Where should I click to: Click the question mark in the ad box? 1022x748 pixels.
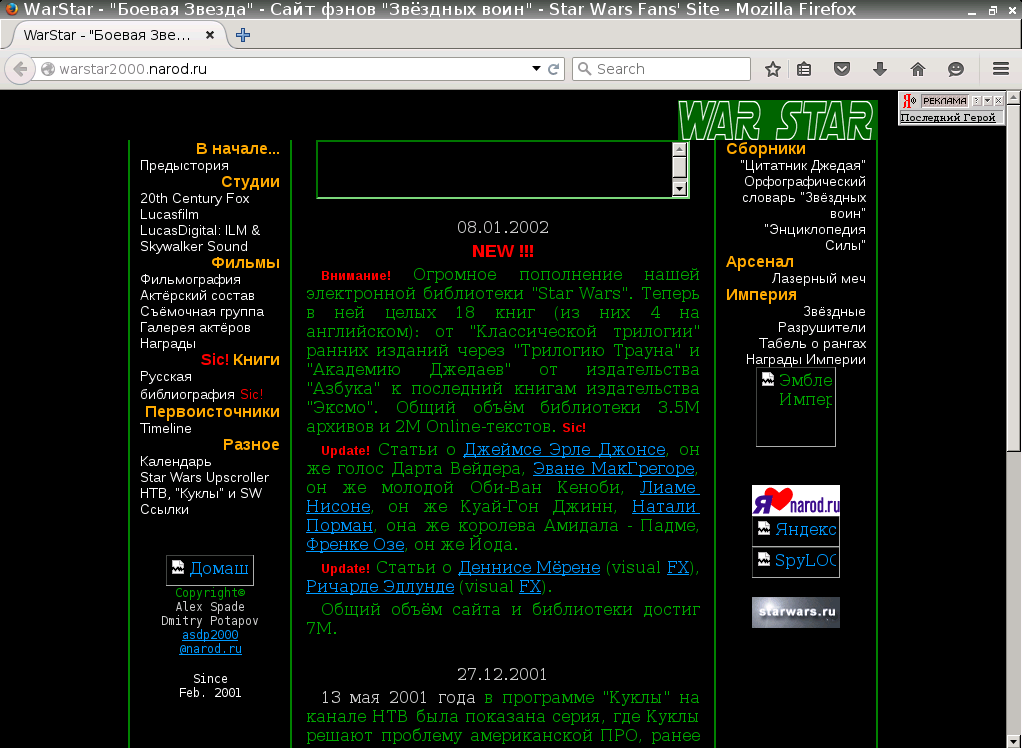point(976,101)
